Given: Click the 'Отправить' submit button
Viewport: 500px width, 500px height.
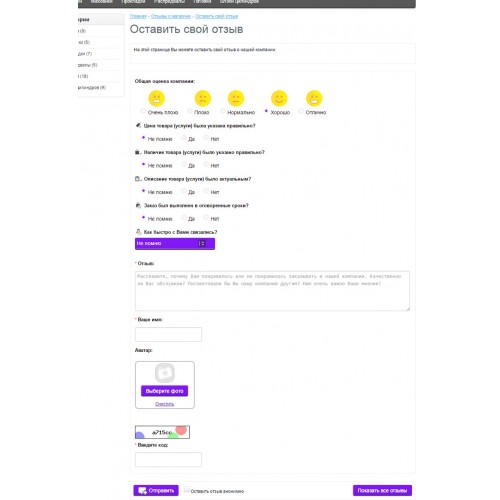Looking at the screenshot, I should (x=156, y=490).
